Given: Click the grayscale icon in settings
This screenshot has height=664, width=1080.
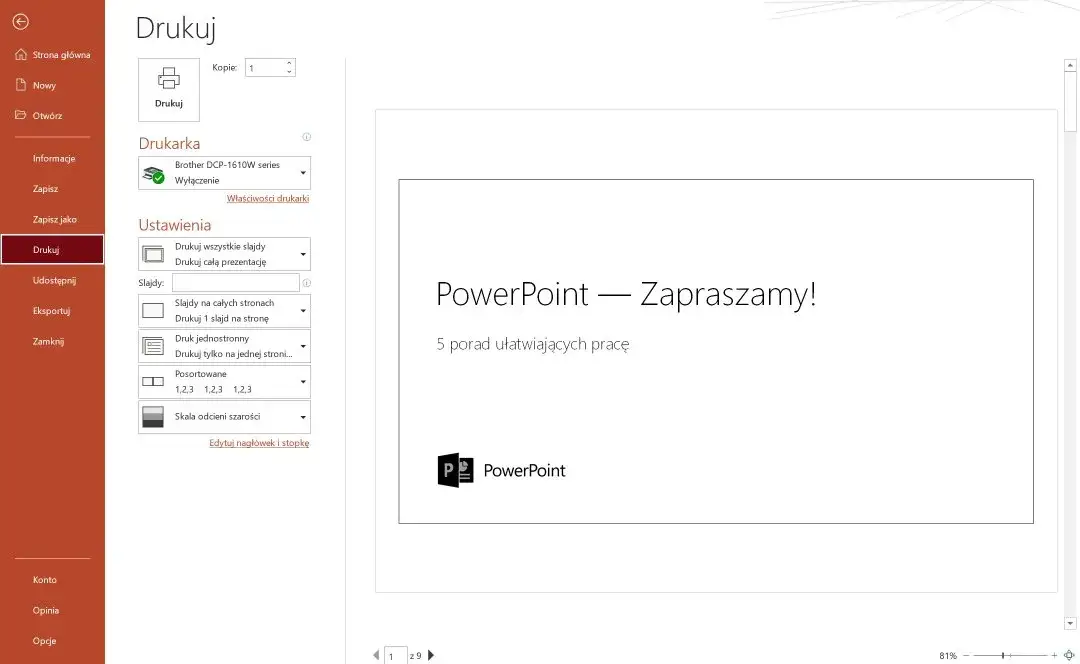Looking at the screenshot, I should click(153, 417).
